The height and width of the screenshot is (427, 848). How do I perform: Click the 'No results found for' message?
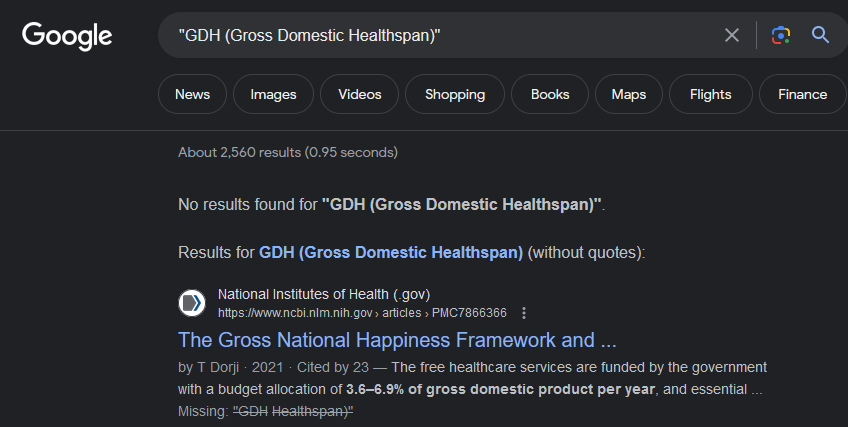(x=392, y=205)
